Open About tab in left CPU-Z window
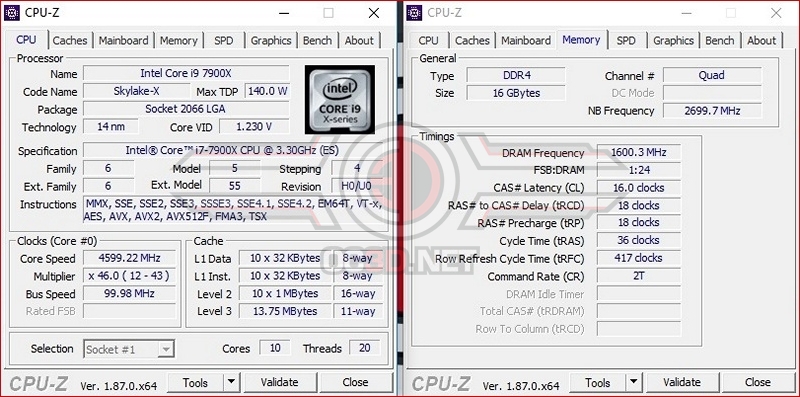The image size is (800, 397). tap(359, 40)
